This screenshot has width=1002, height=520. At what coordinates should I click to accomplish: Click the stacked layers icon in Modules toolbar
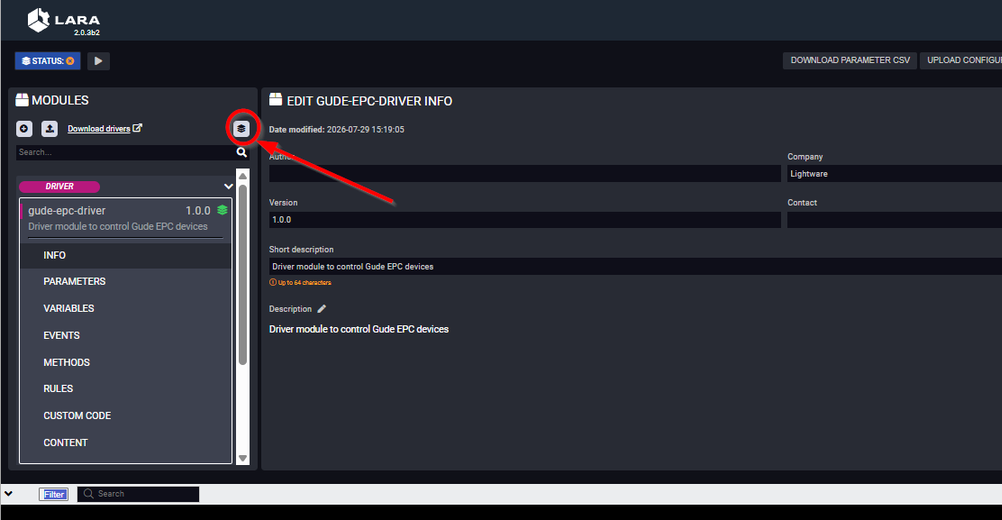[x=241, y=128]
